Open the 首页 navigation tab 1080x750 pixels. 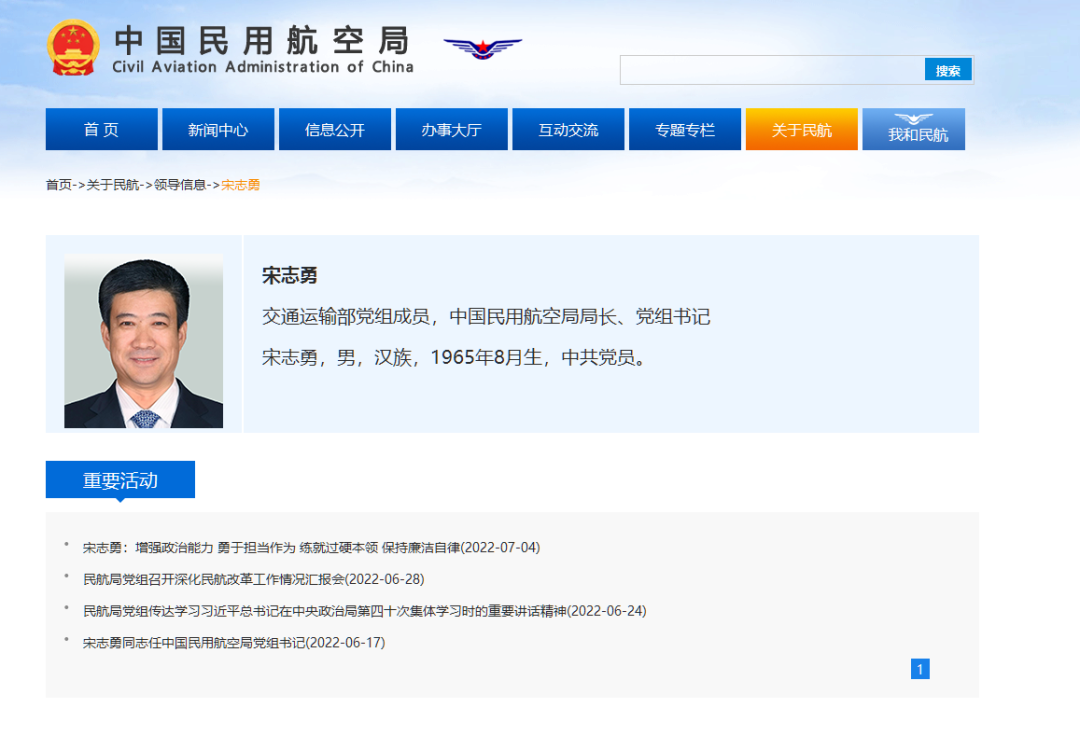[x=101, y=130]
